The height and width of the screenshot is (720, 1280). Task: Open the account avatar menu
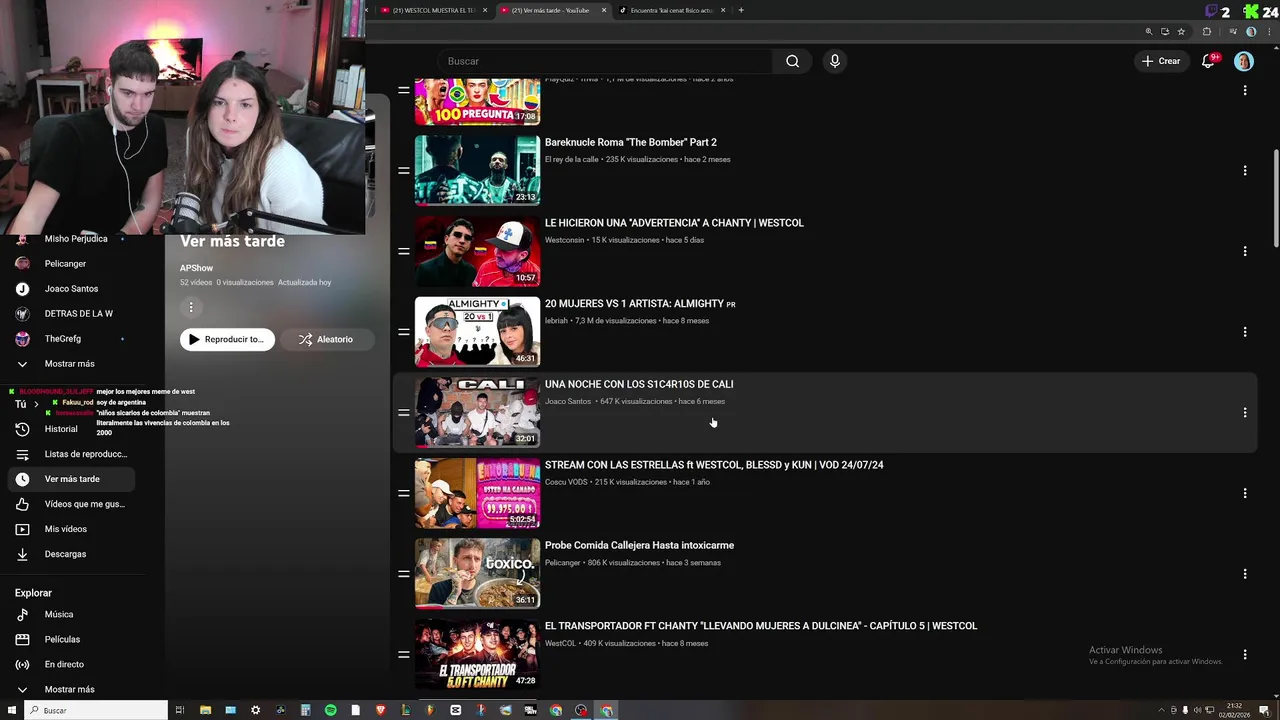click(1243, 61)
